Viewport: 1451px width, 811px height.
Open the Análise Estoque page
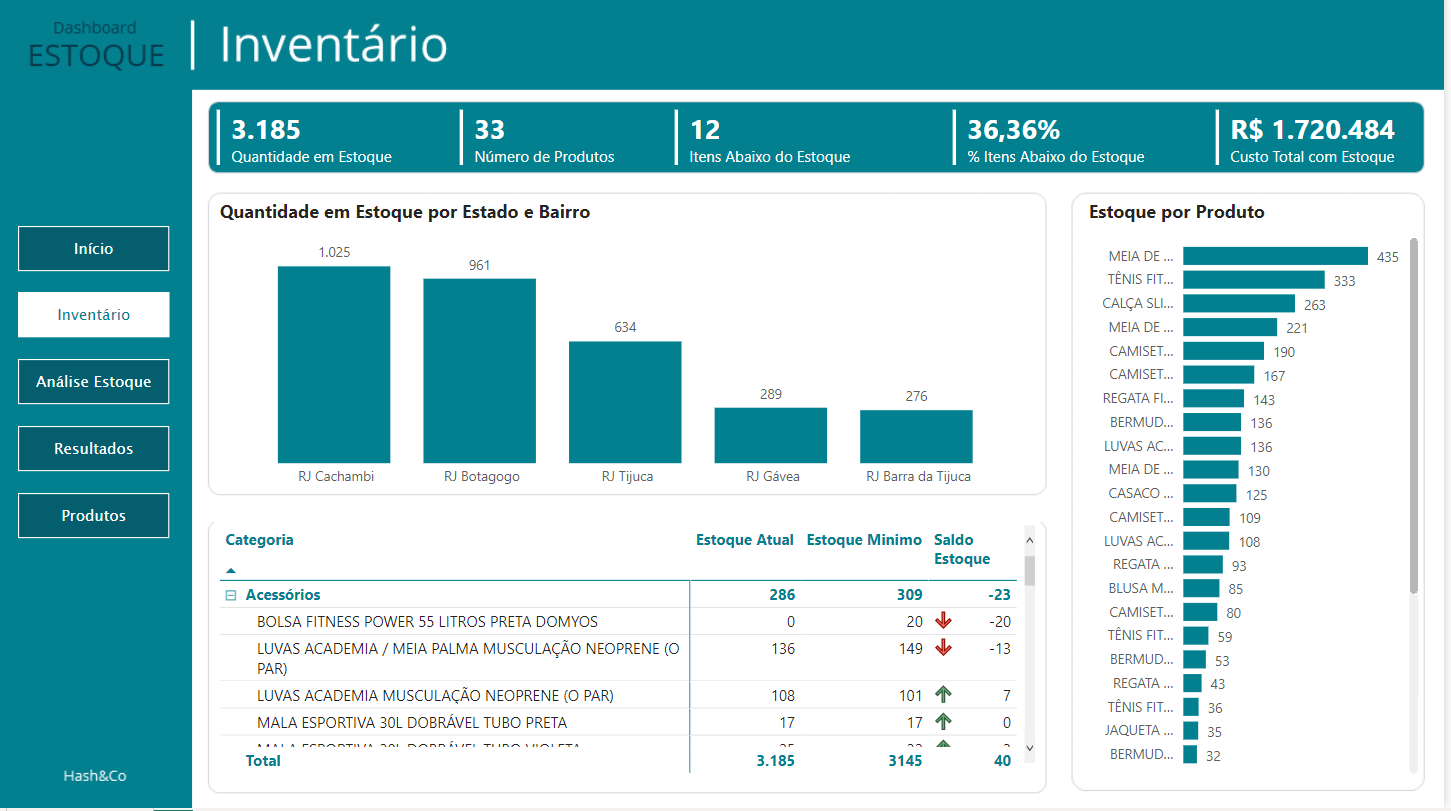pyautogui.click(x=93, y=382)
